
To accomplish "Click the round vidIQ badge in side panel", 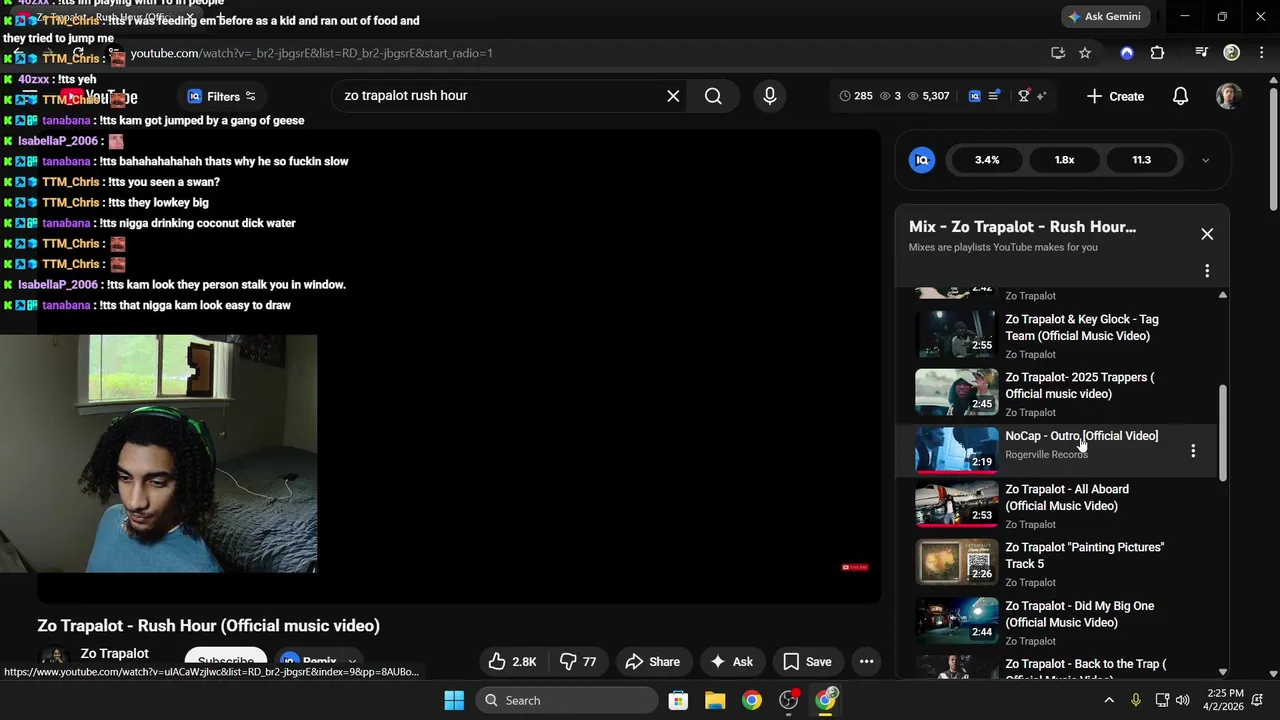I will pyautogui.click(x=922, y=160).
